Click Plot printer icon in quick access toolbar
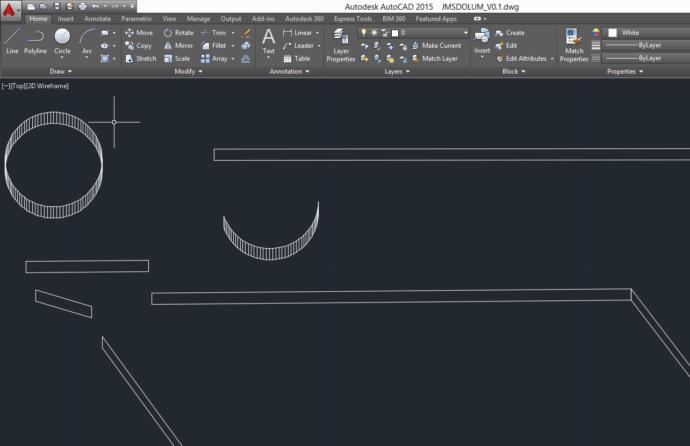The height and width of the screenshot is (446, 690). pyautogui.click(x=82, y=6)
